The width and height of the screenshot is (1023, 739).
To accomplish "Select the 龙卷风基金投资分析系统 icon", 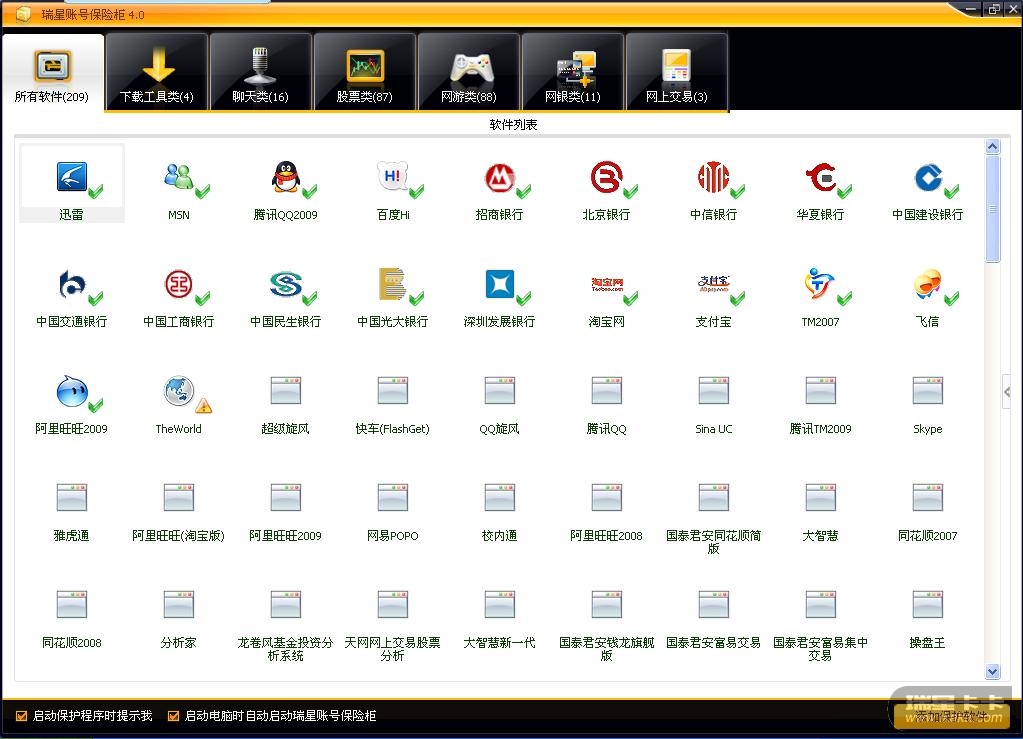I will click(286, 605).
